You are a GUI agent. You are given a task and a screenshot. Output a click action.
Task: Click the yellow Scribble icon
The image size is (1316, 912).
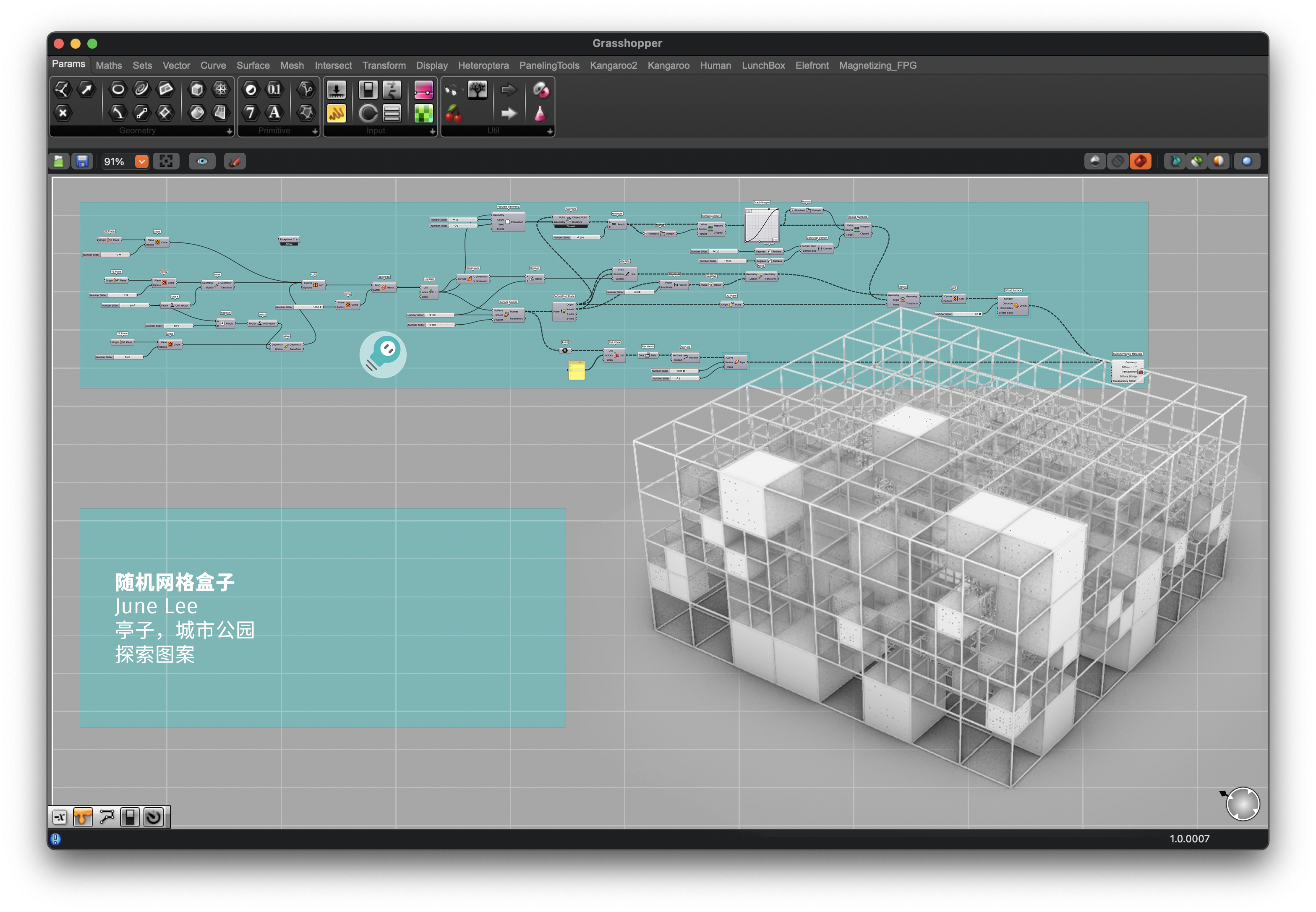tap(337, 113)
